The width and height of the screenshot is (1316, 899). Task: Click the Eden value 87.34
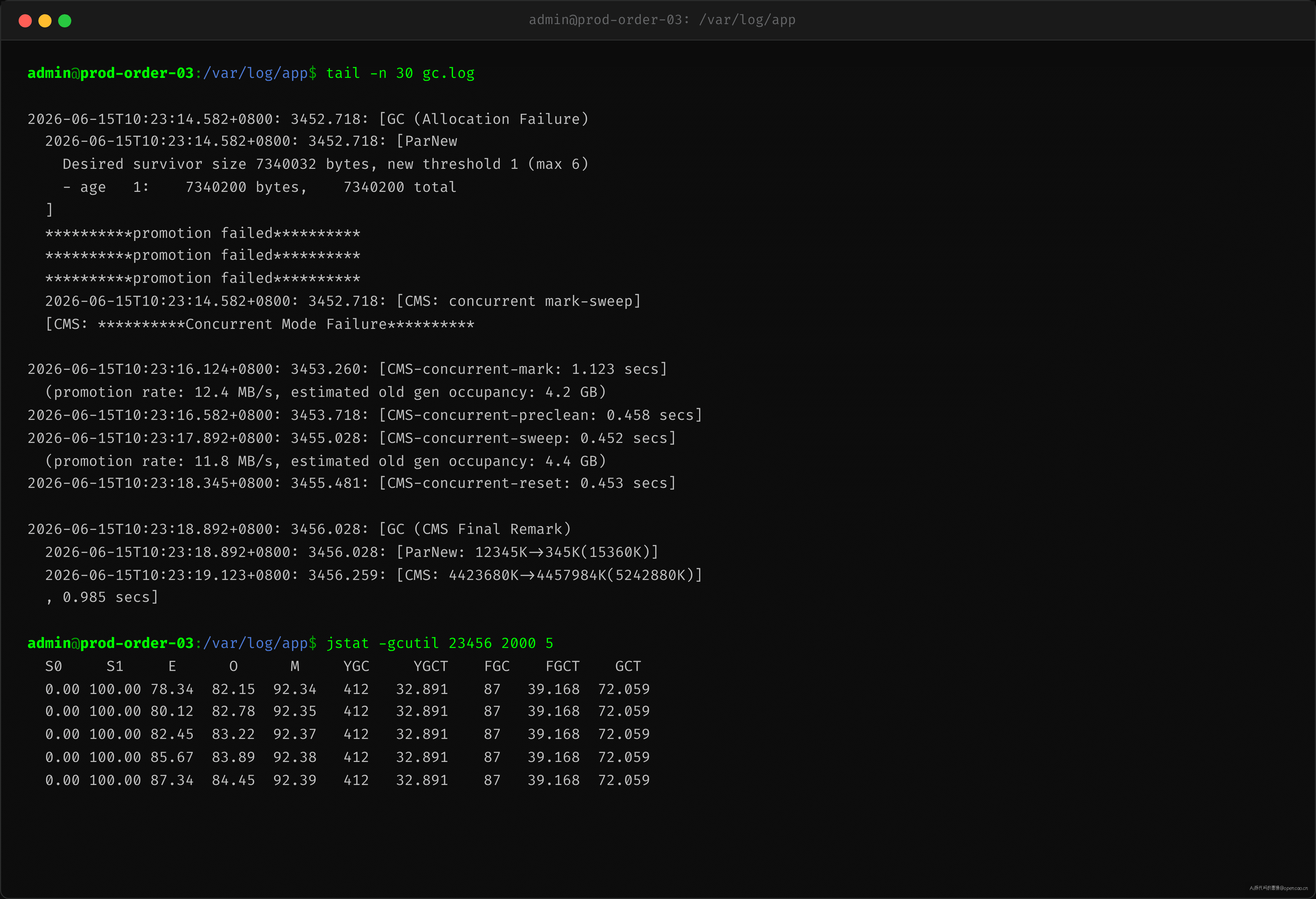click(172, 781)
